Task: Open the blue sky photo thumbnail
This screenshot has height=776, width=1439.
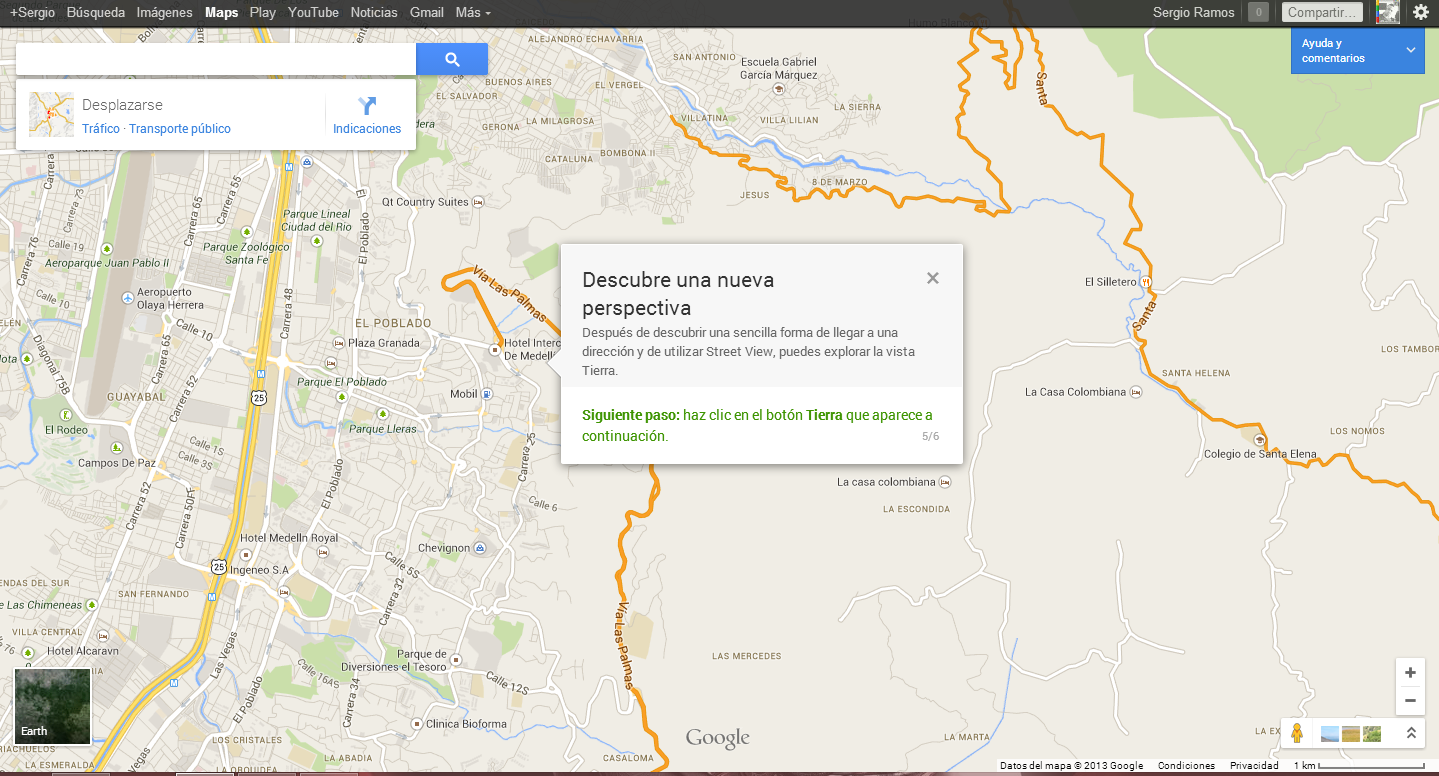Action: 1330,734
